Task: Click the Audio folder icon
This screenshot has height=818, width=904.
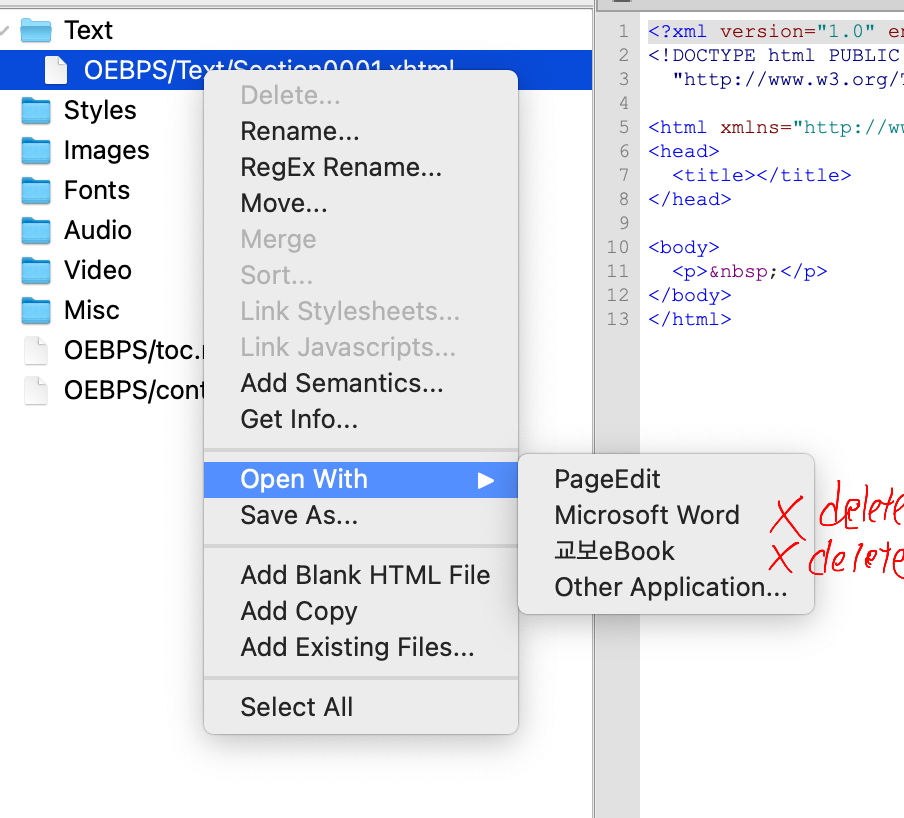Action: pyautogui.click(x=36, y=230)
